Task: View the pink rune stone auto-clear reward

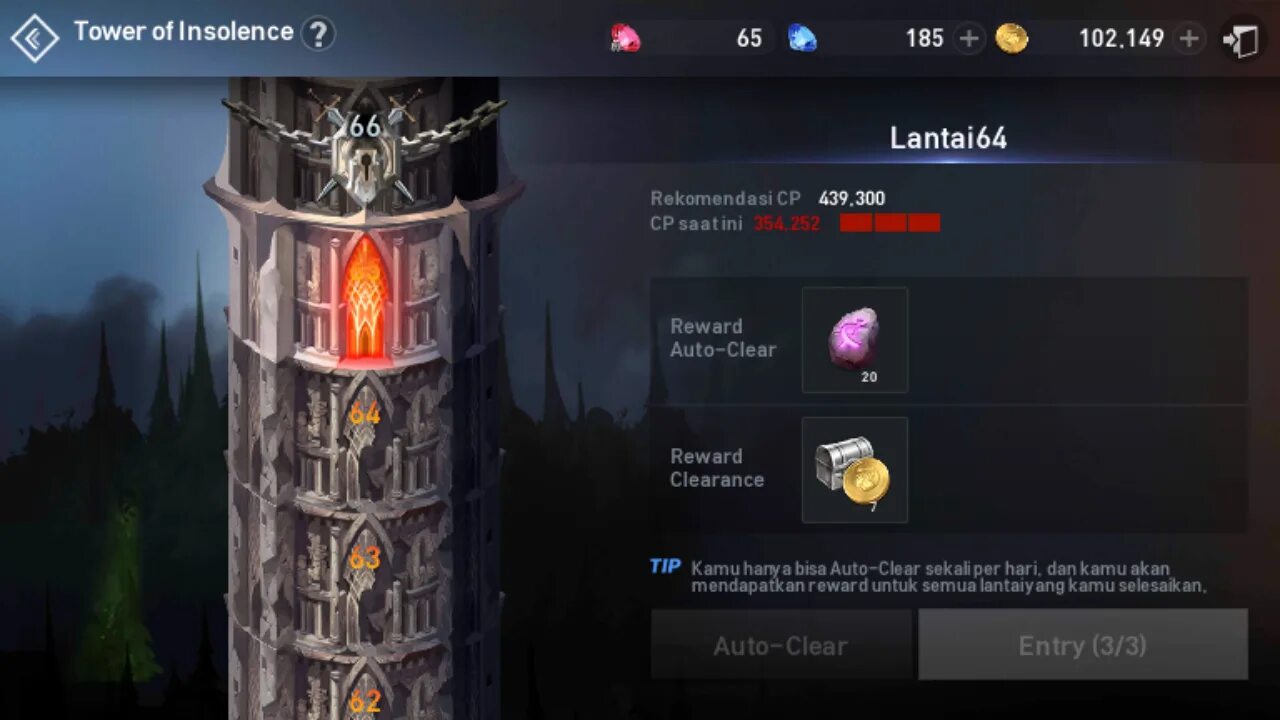Action: point(855,340)
